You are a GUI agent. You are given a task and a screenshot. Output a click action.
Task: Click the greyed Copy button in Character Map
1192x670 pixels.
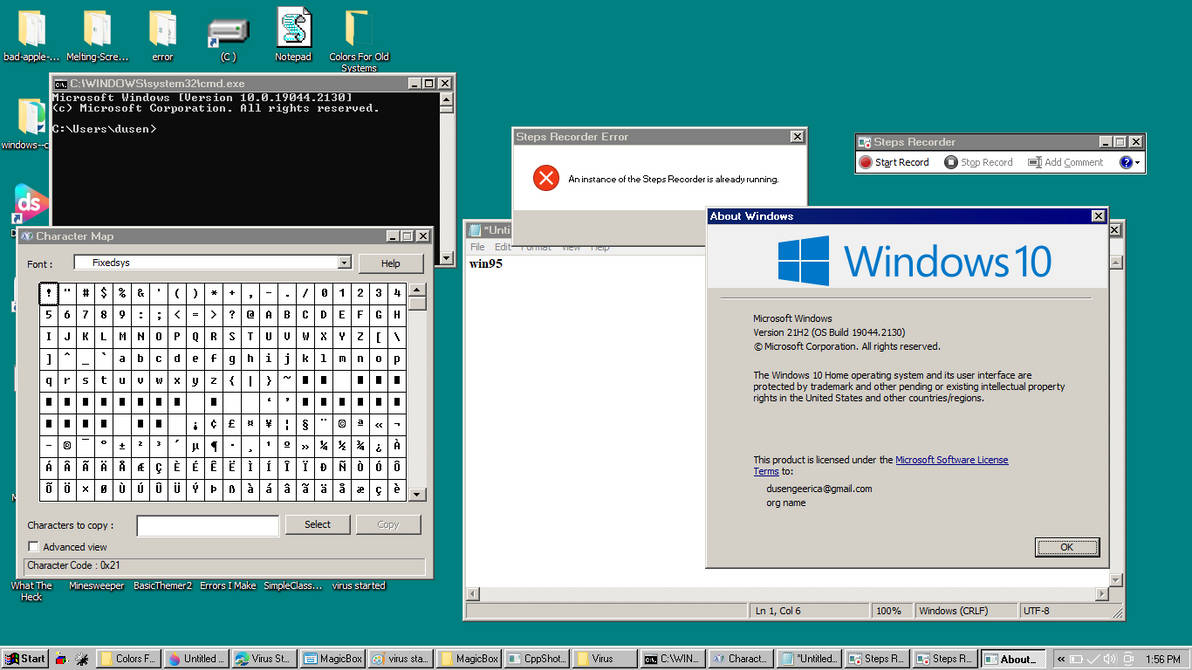pyautogui.click(x=388, y=525)
